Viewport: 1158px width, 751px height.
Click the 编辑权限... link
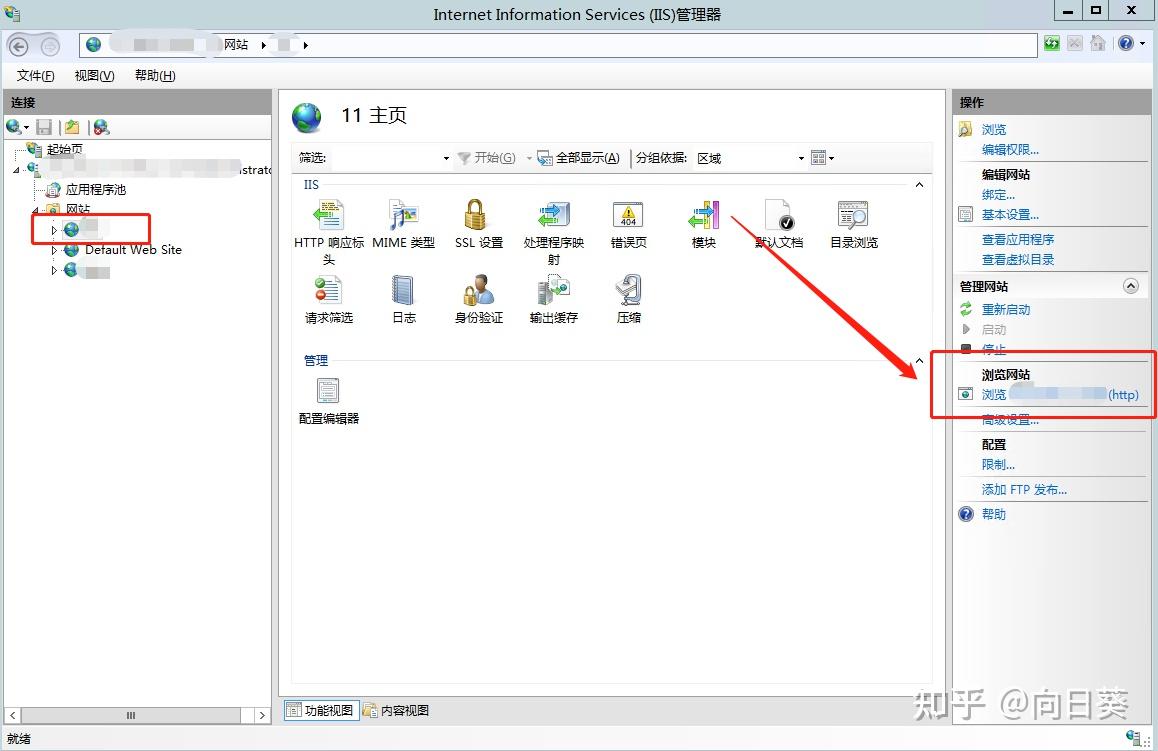tap(1010, 149)
